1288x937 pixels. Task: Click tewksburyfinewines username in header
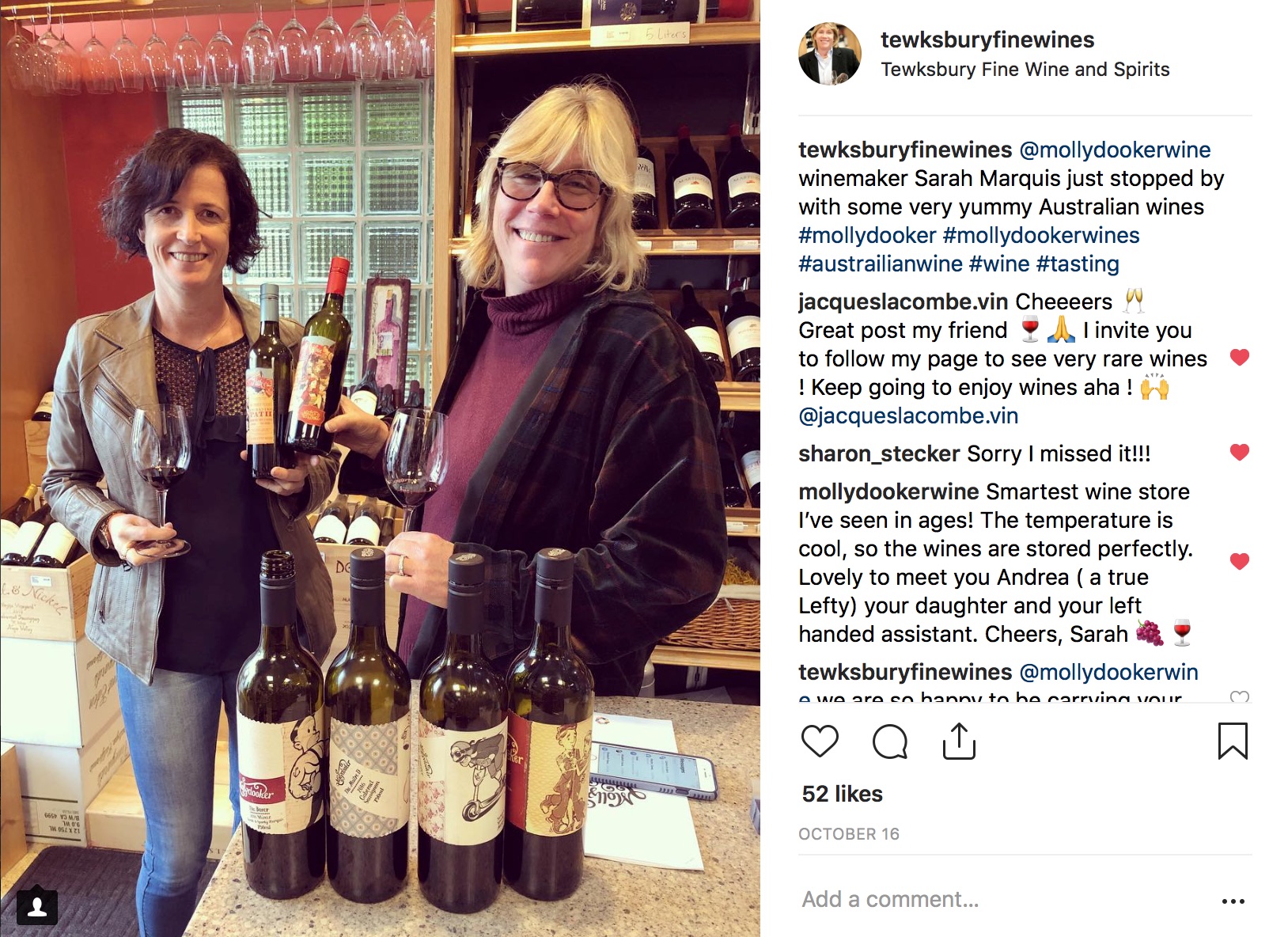(x=987, y=40)
